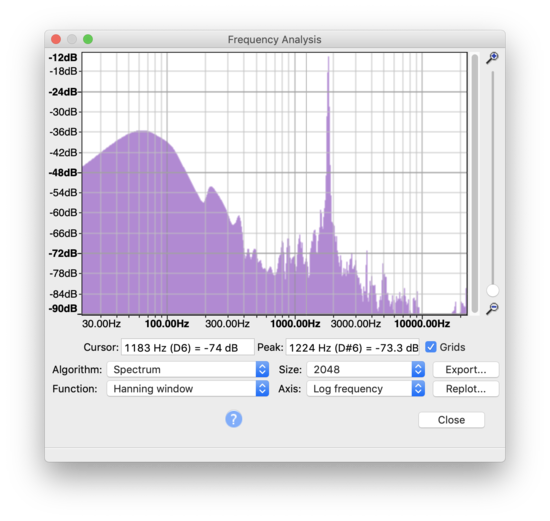Expand the Size 2048 dropdown

point(366,369)
